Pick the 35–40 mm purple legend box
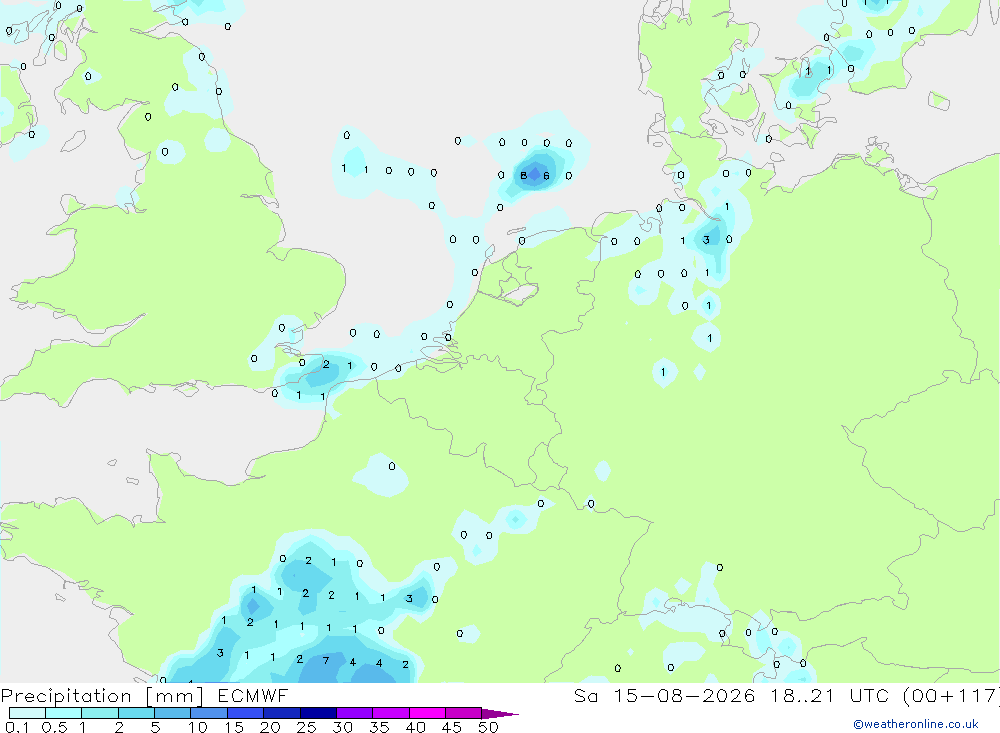 (391, 713)
